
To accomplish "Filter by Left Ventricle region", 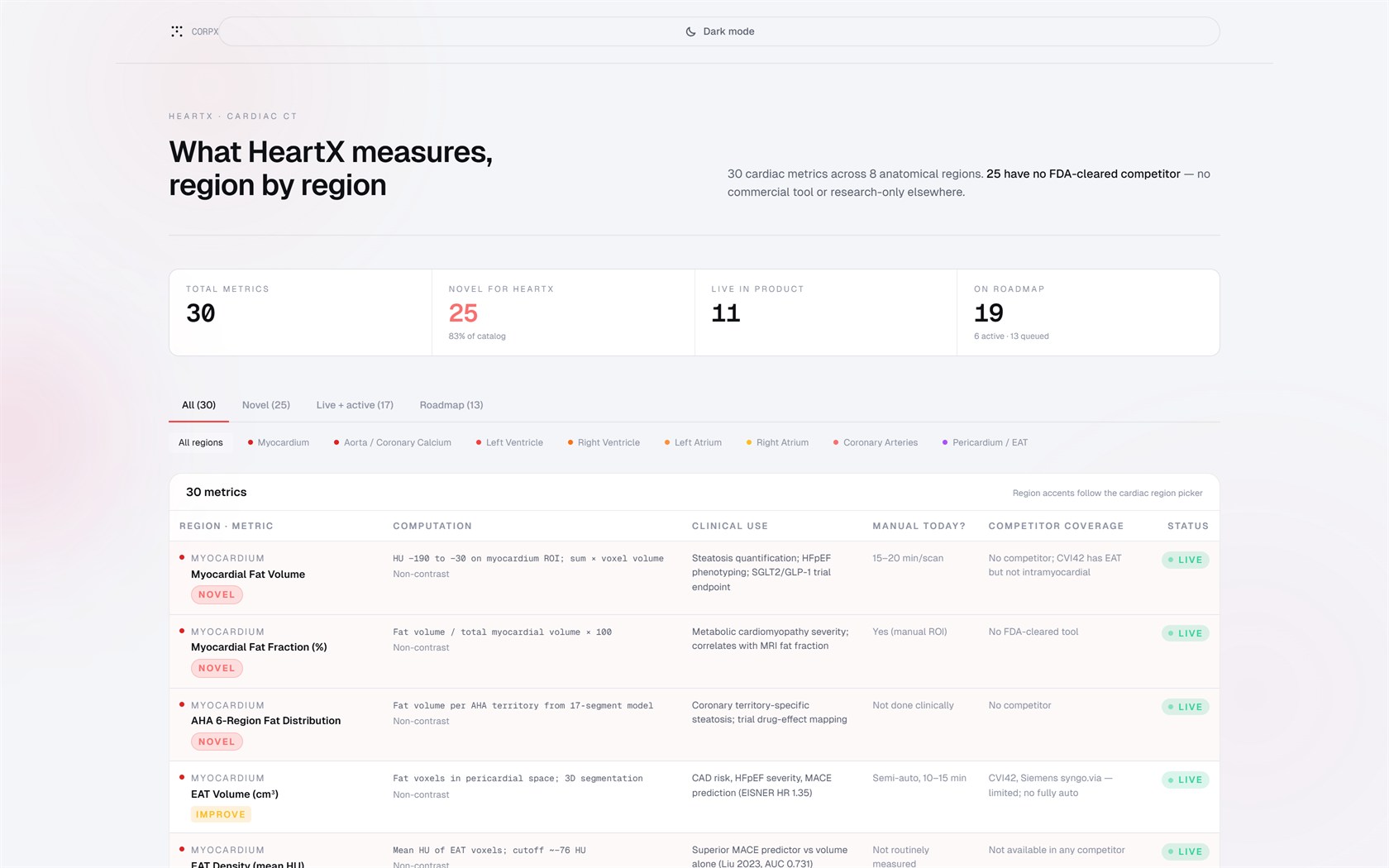I will 509,442.
